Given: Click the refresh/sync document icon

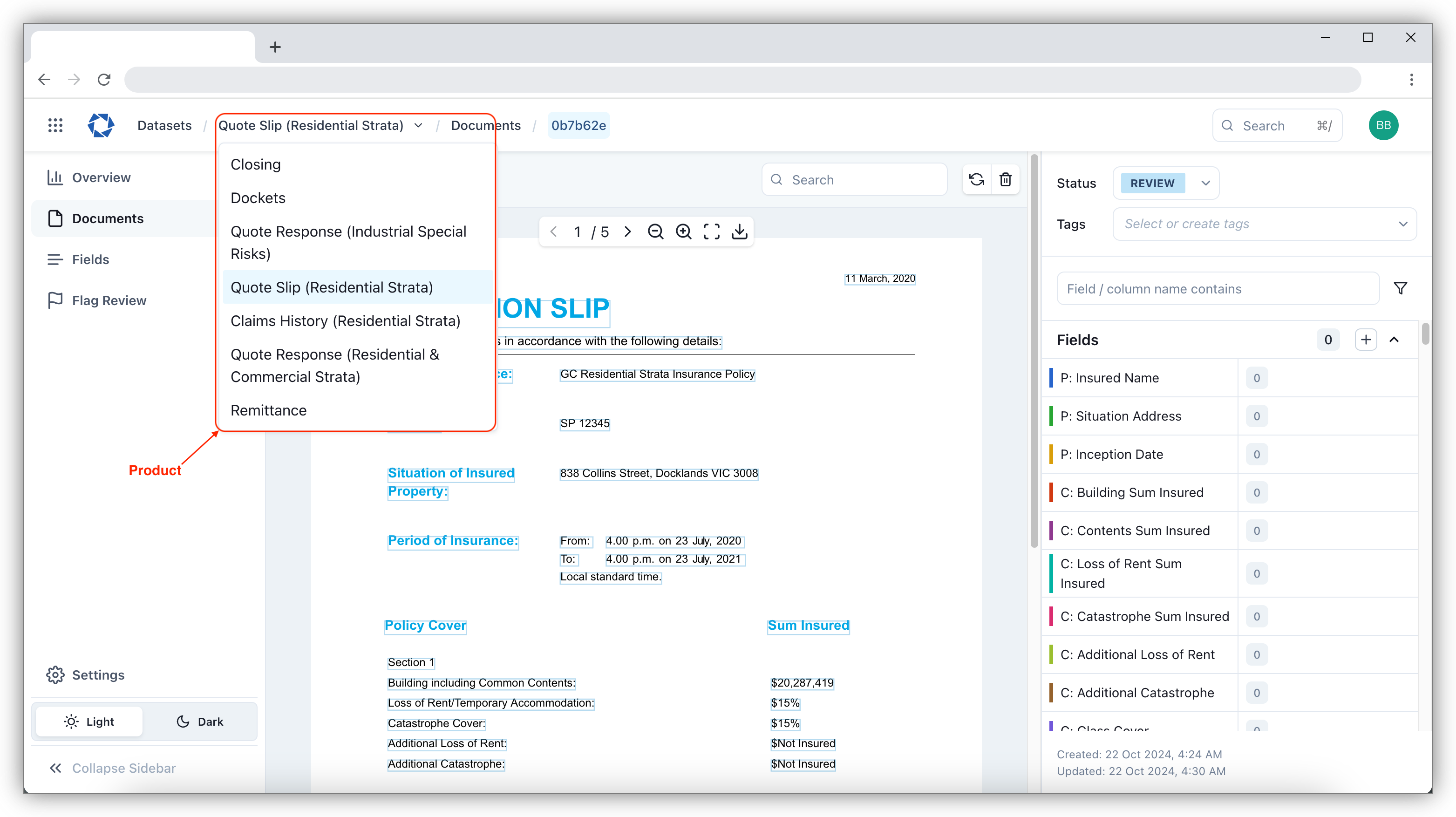Looking at the screenshot, I should point(976,179).
